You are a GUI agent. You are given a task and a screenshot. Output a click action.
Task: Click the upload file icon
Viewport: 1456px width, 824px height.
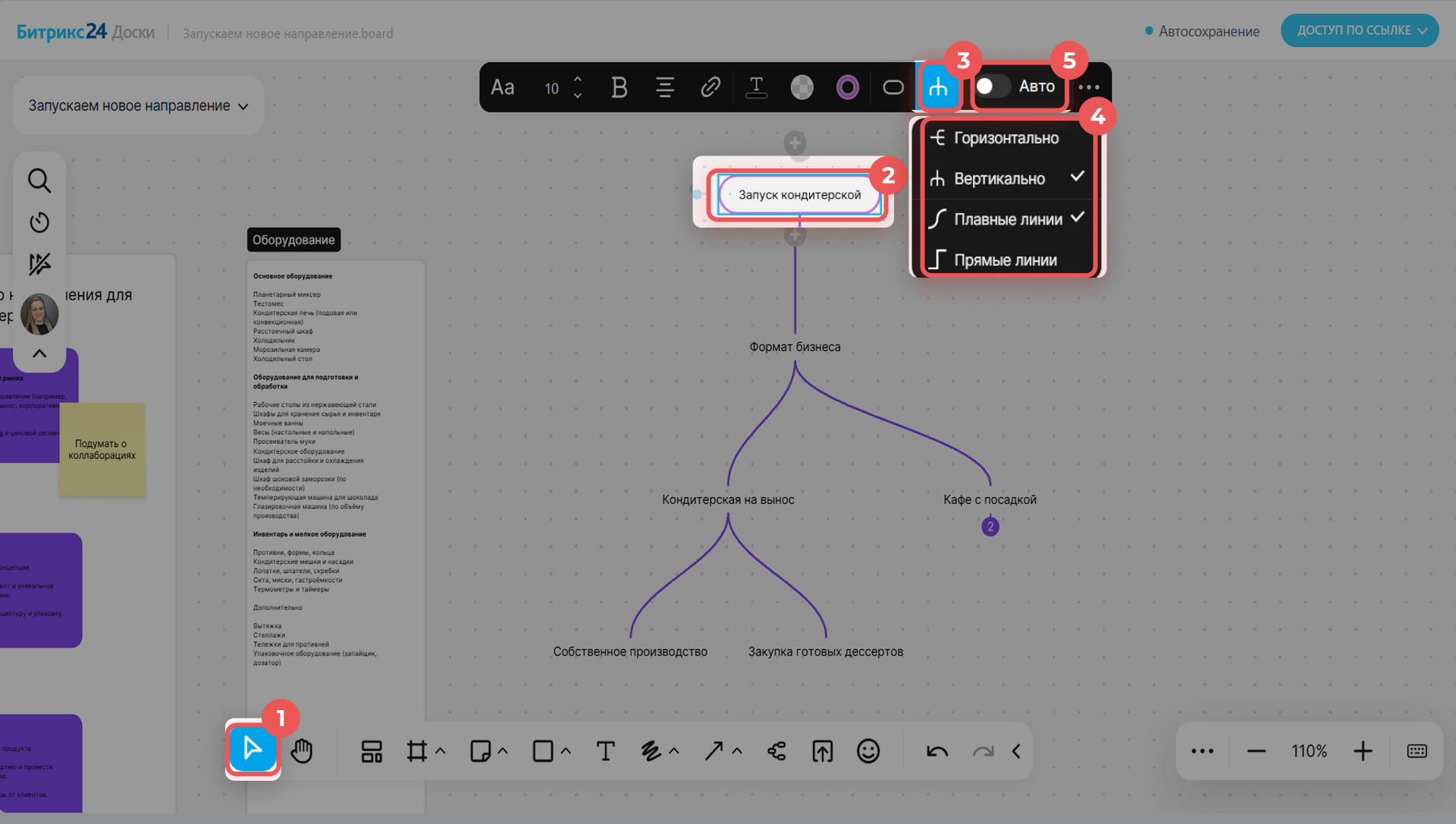tap(822, 751)
